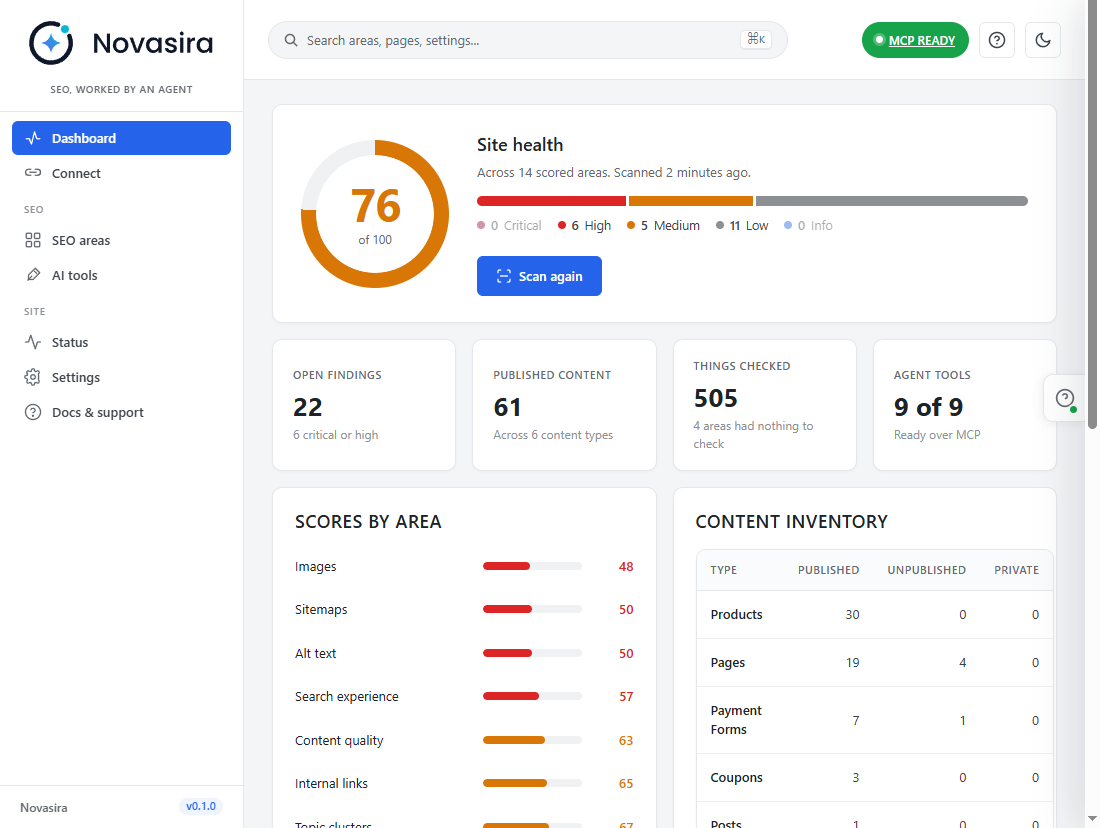Screen dimensions: 1100x828
Task: Open the Agent Tools card showing 9 of 9
Action: 965,405
